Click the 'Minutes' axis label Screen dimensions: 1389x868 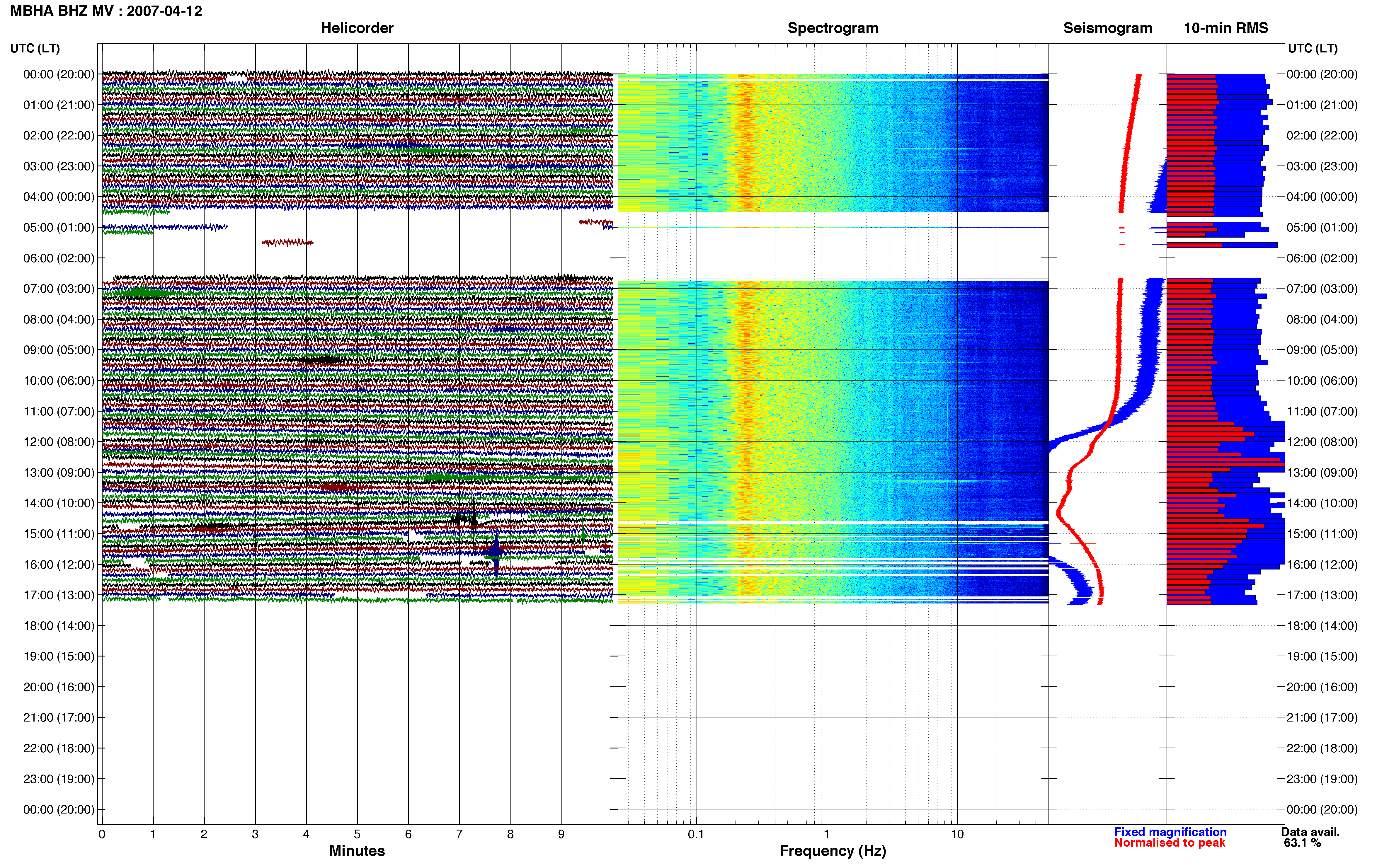pos(357,851)
